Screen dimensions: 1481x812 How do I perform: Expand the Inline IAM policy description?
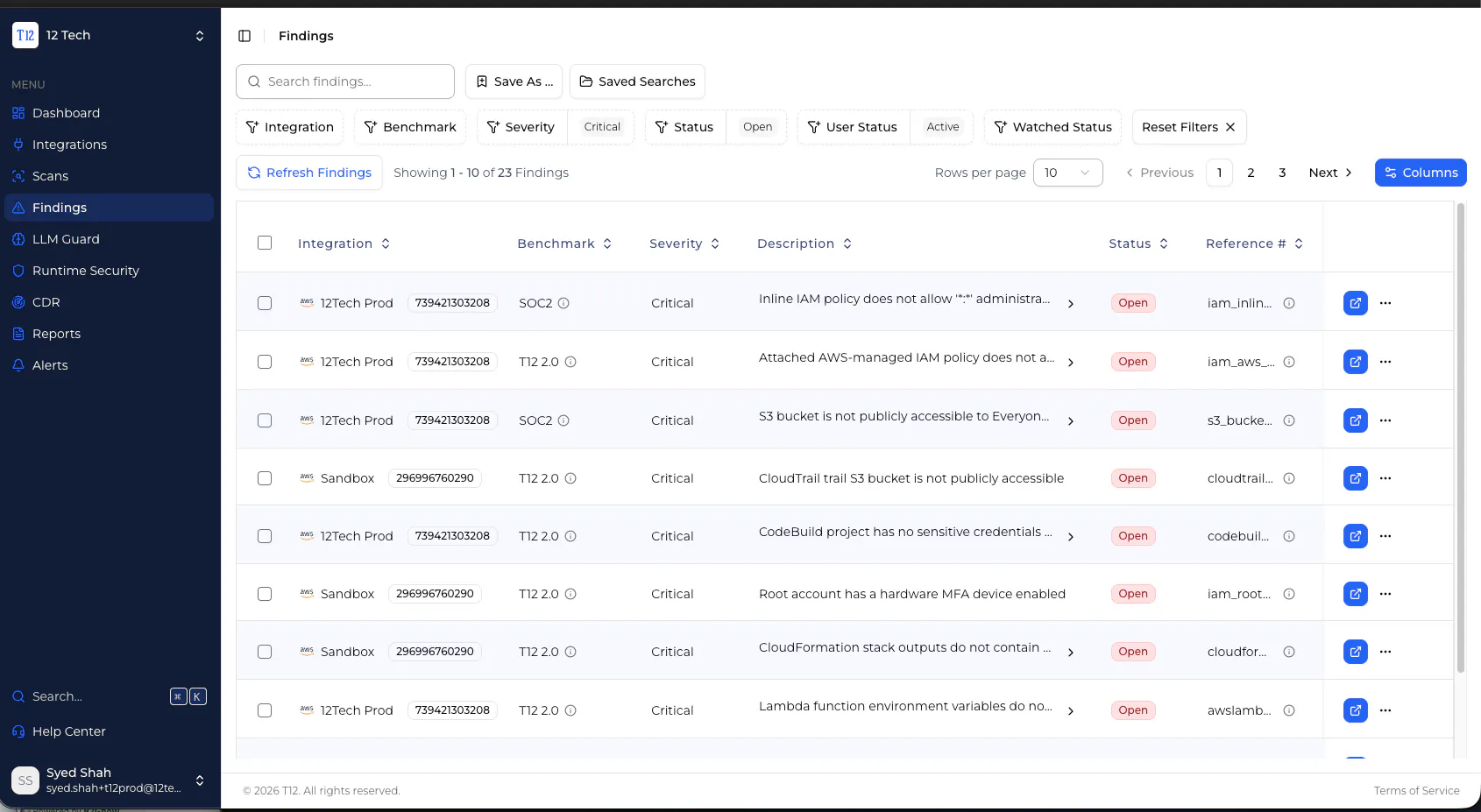click(x=1071, y=304)
